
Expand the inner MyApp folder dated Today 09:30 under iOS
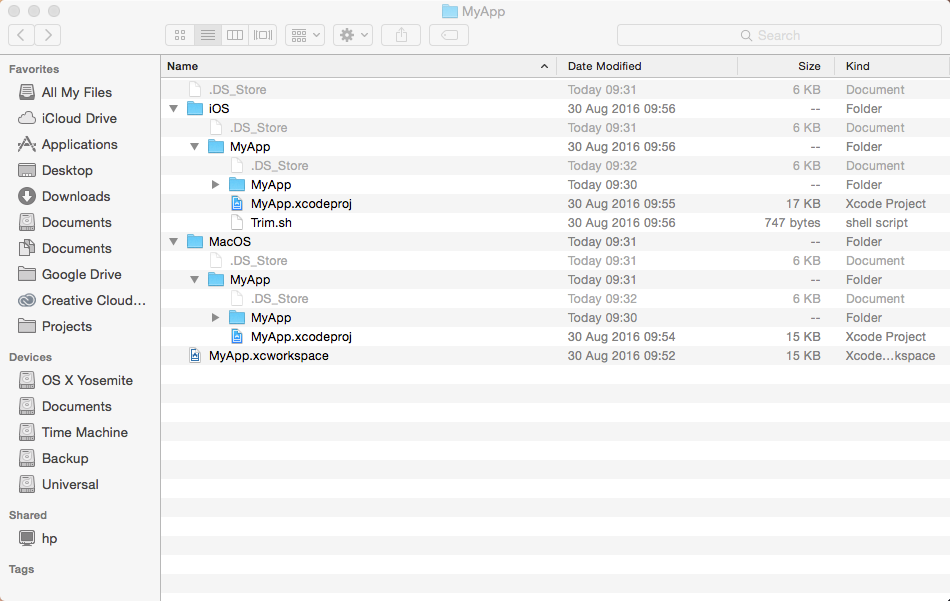coord(215,185)
